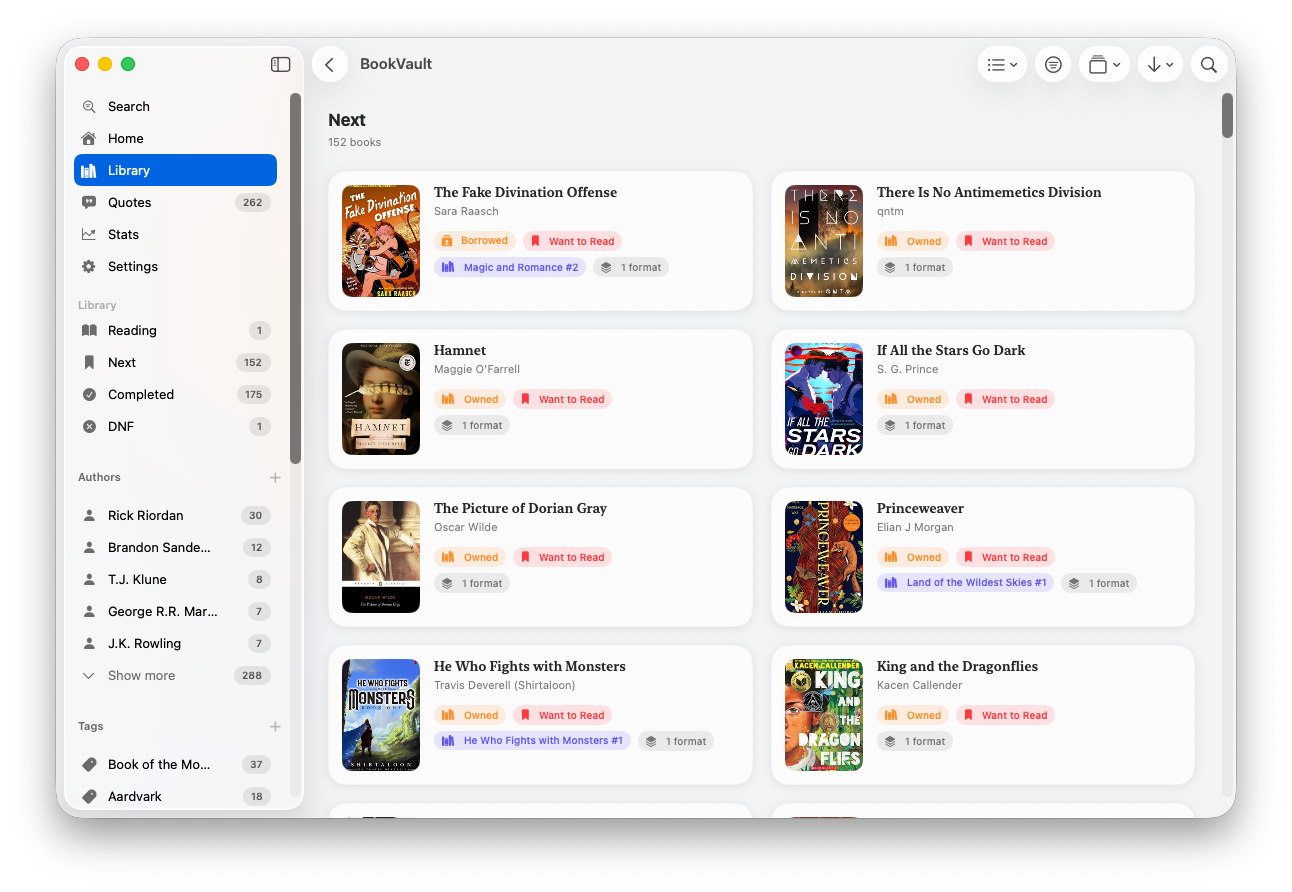Open the Hamnet book cover

[x=381, y=399]
